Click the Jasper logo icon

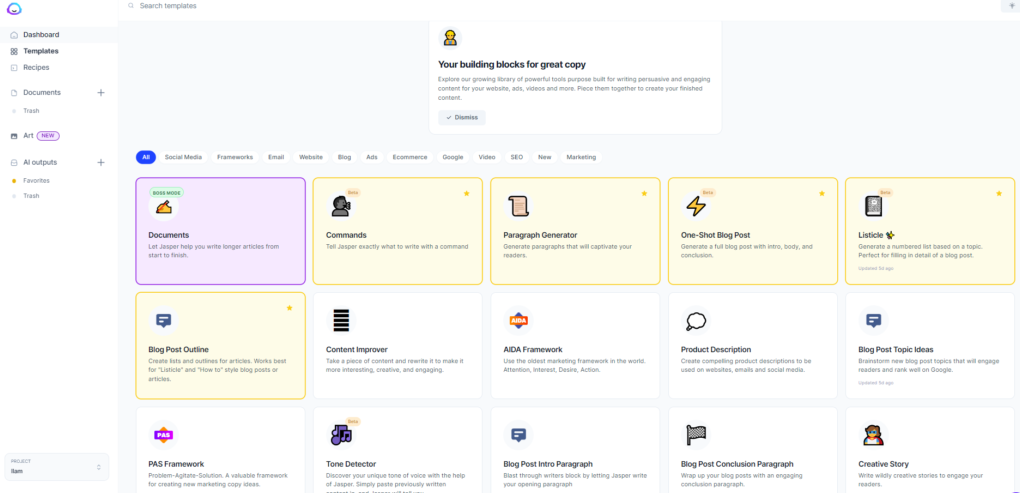point(14,8)
